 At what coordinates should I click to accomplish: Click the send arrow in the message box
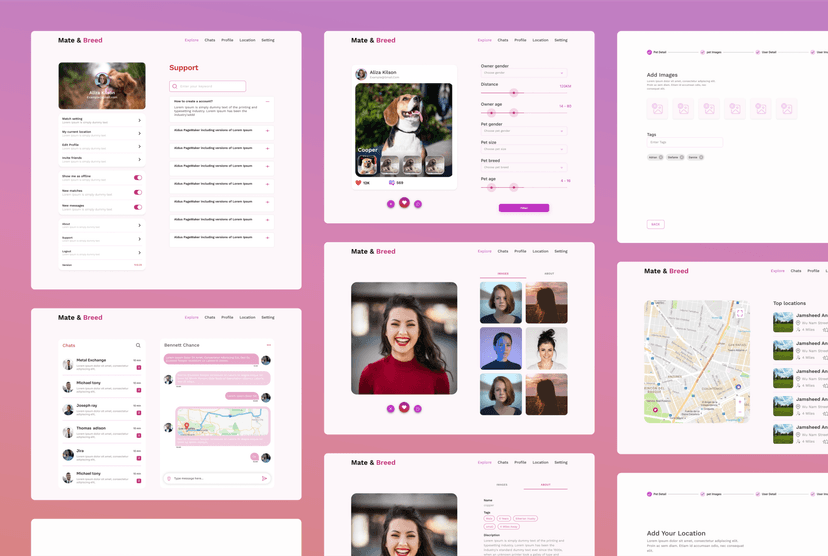[264, 478]
